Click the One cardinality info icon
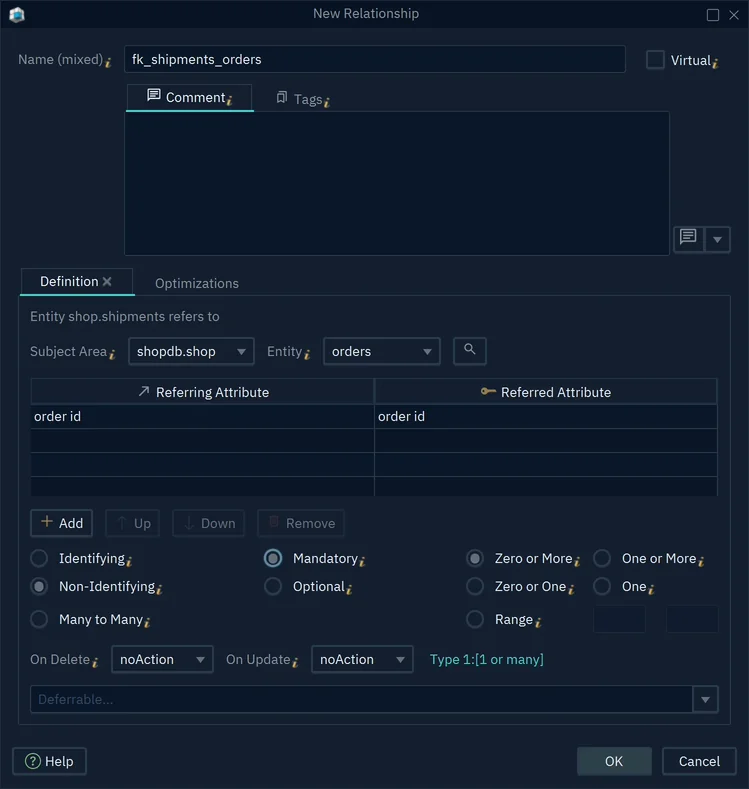 [651, 589]
